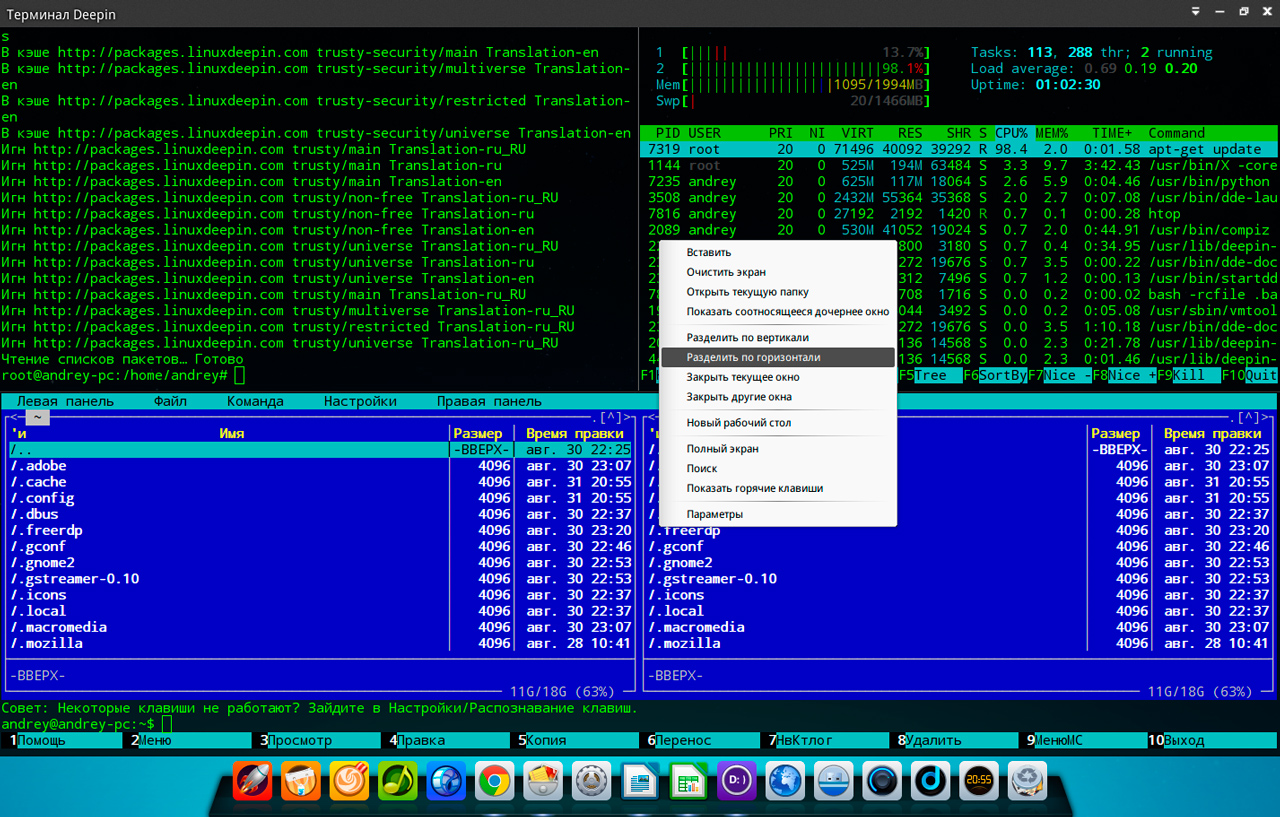Open the green music note player
This screenshot has height=817, width=1280.
[397, 780]
